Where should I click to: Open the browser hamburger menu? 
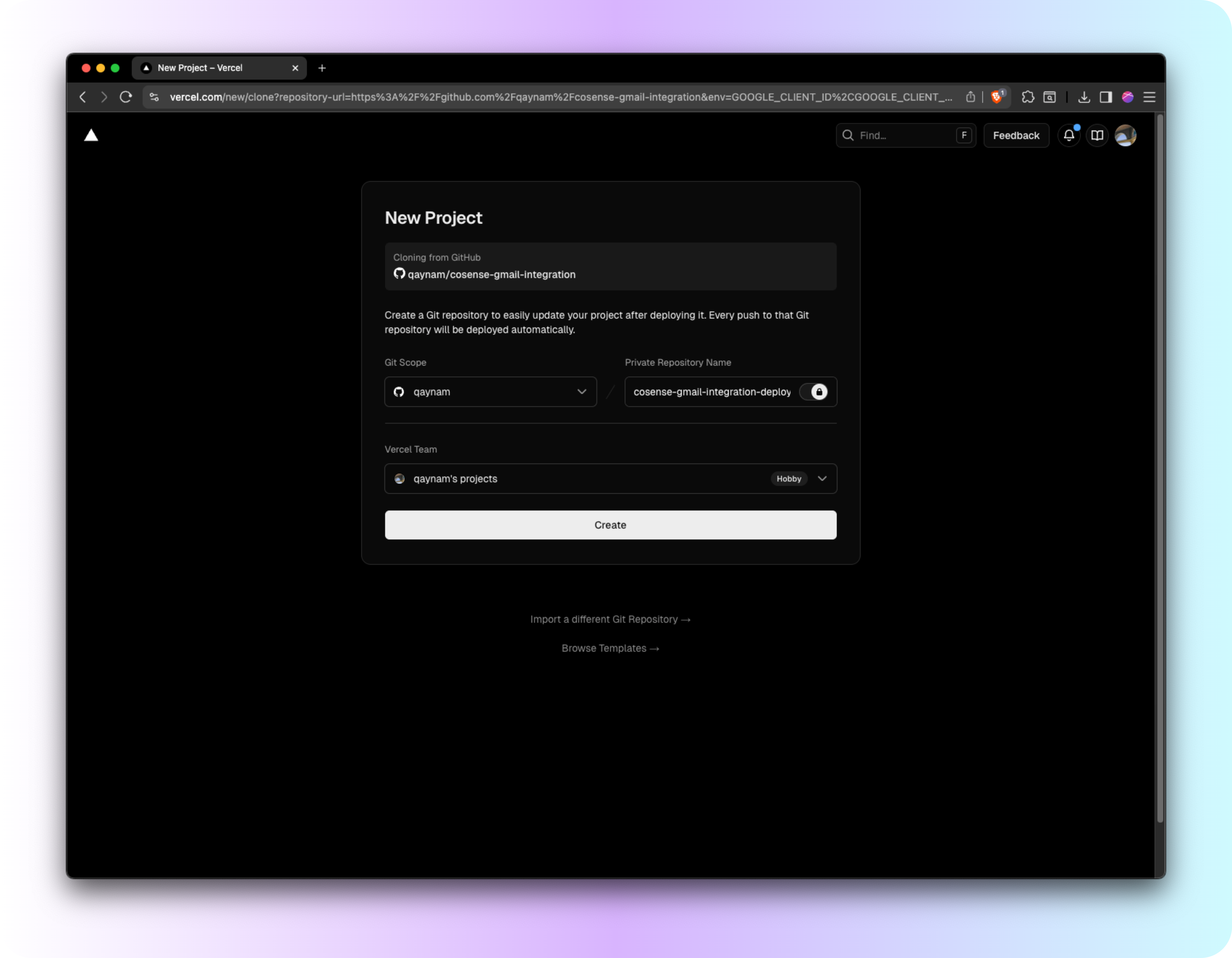click(1149, 97)
